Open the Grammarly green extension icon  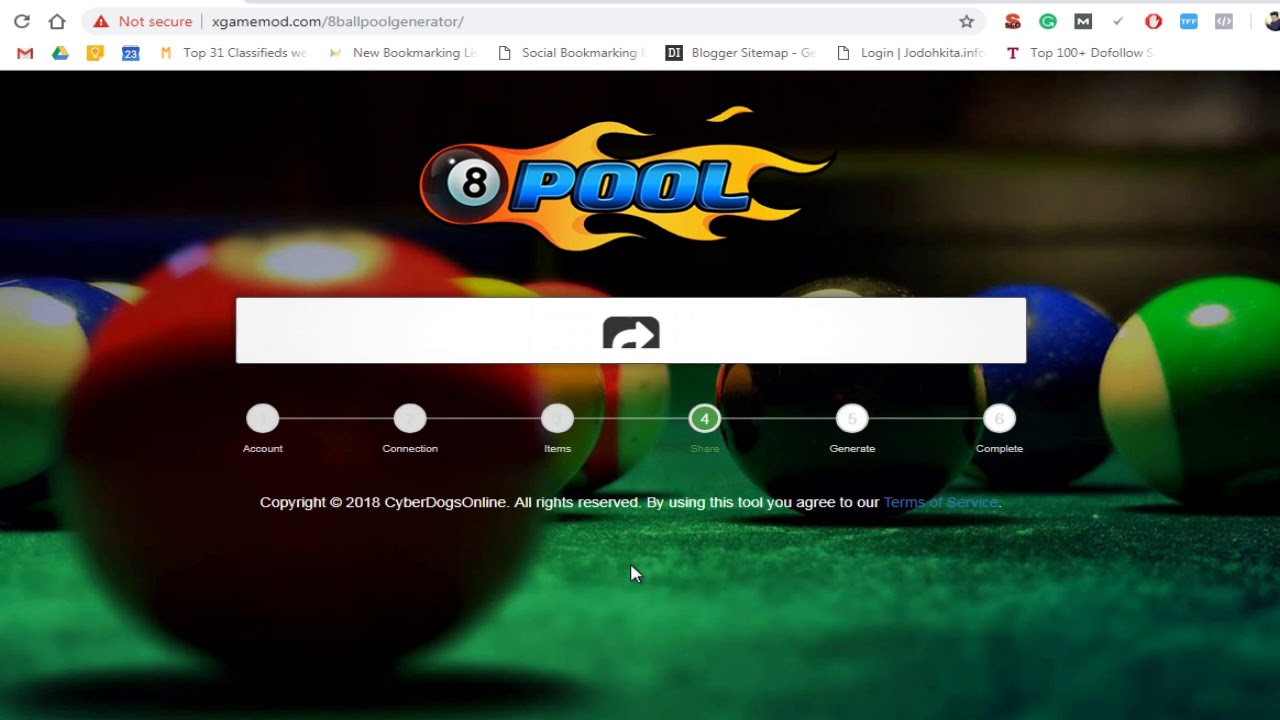pyautogui.click(x=1048, y=21)
